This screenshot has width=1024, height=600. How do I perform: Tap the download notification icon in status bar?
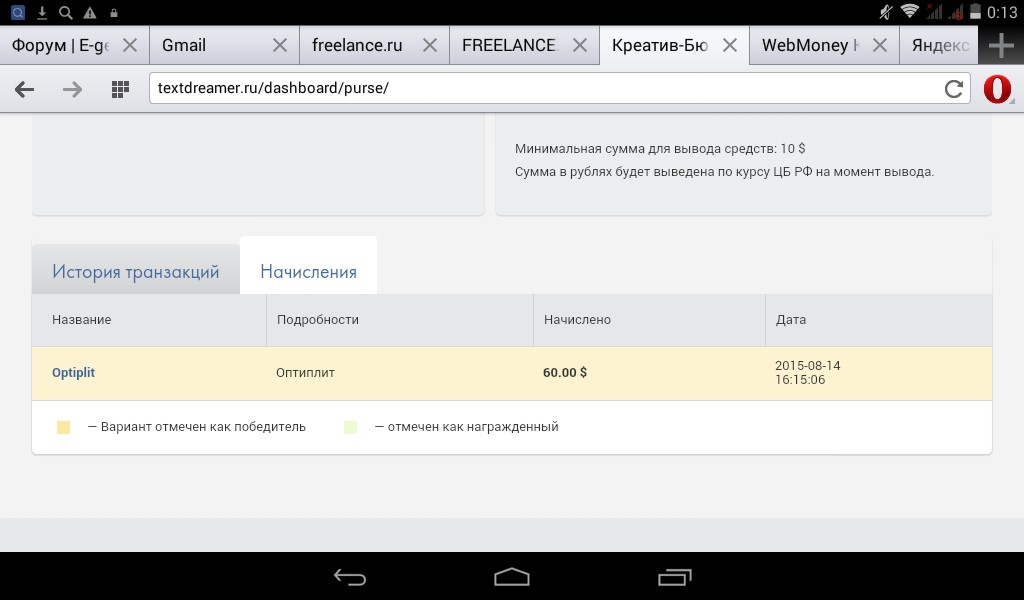pyautogui.click(x=42, y=12)
